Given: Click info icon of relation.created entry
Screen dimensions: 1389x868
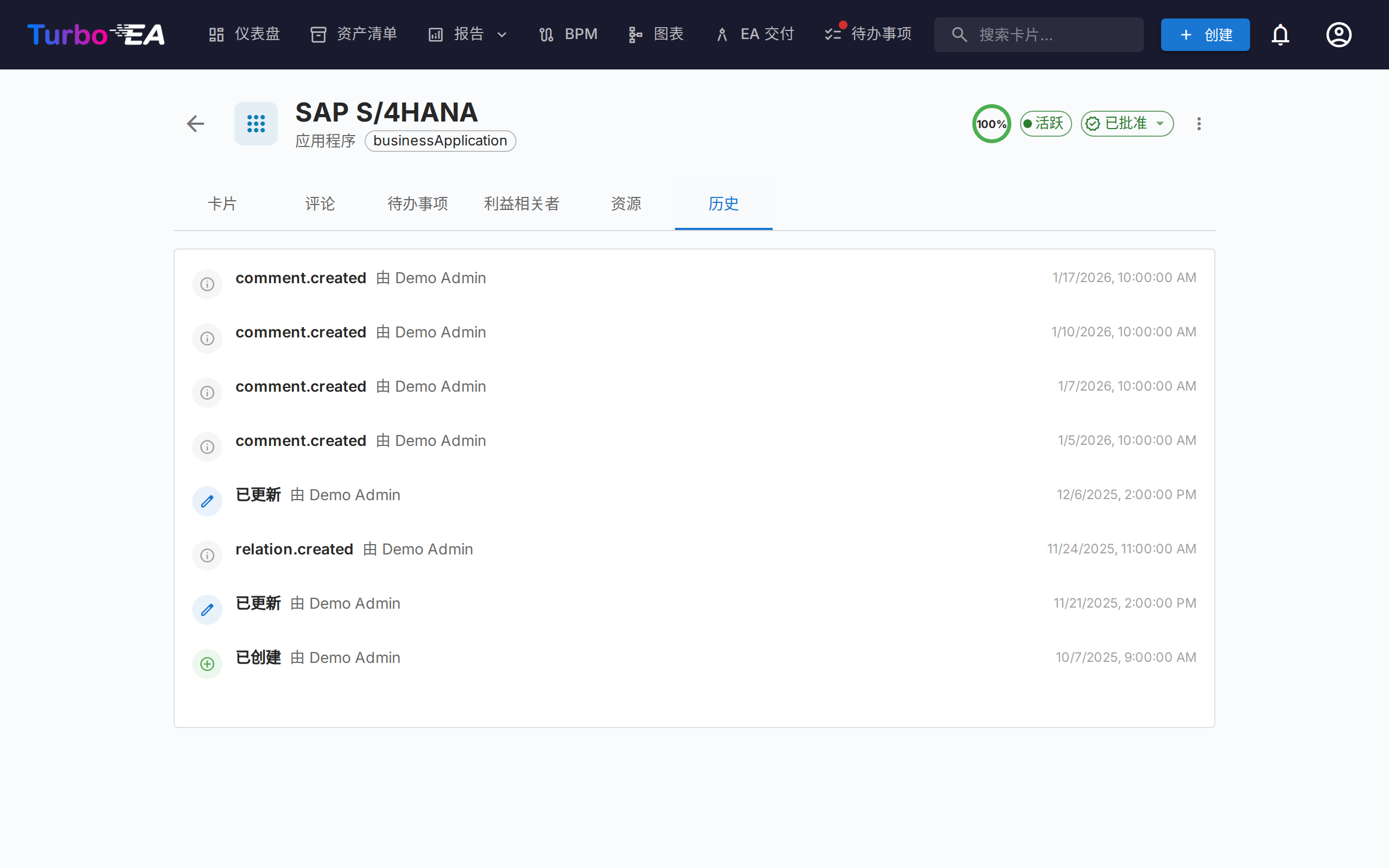Looking at the screenshot, I should [207, 556].
